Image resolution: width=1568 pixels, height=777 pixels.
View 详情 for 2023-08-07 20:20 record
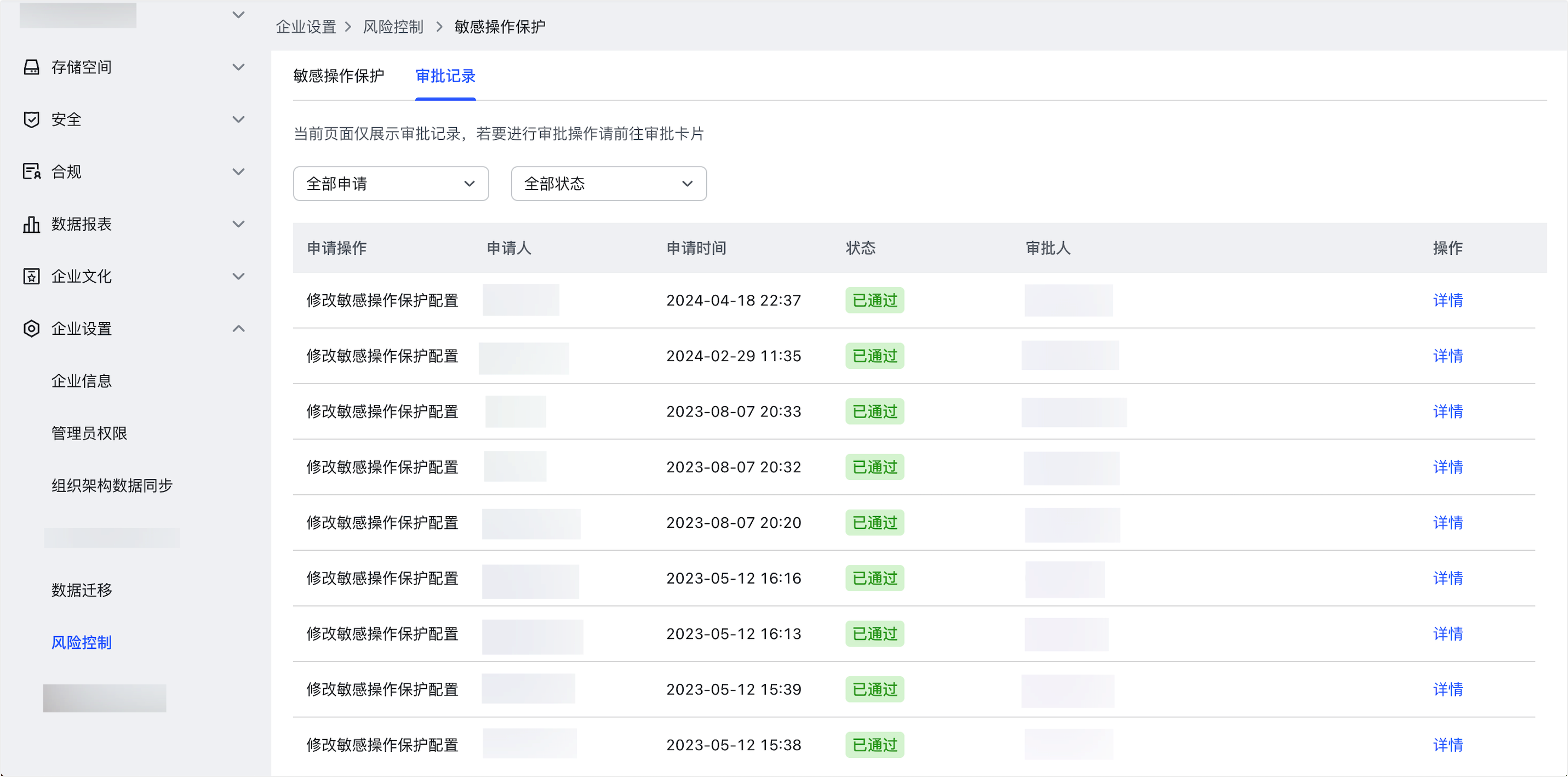pos(1447,523)
